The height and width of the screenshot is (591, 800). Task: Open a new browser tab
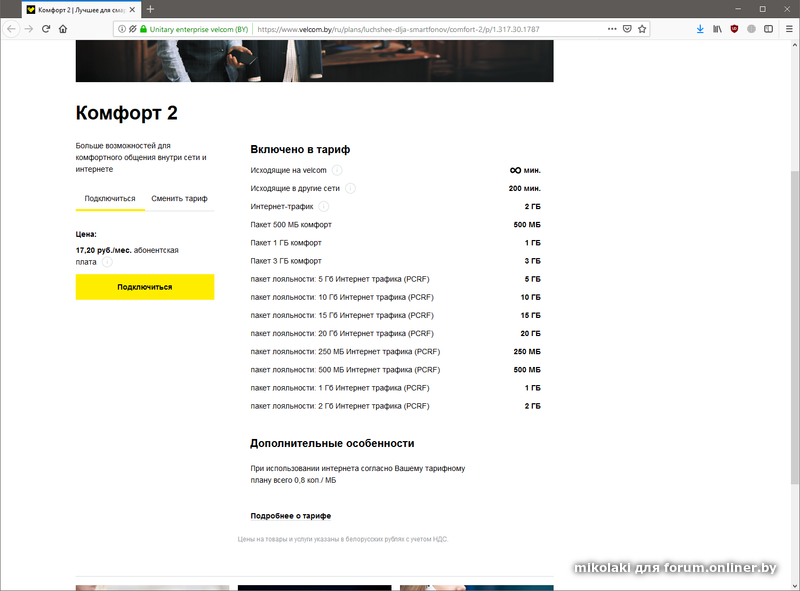click(150, 9)
